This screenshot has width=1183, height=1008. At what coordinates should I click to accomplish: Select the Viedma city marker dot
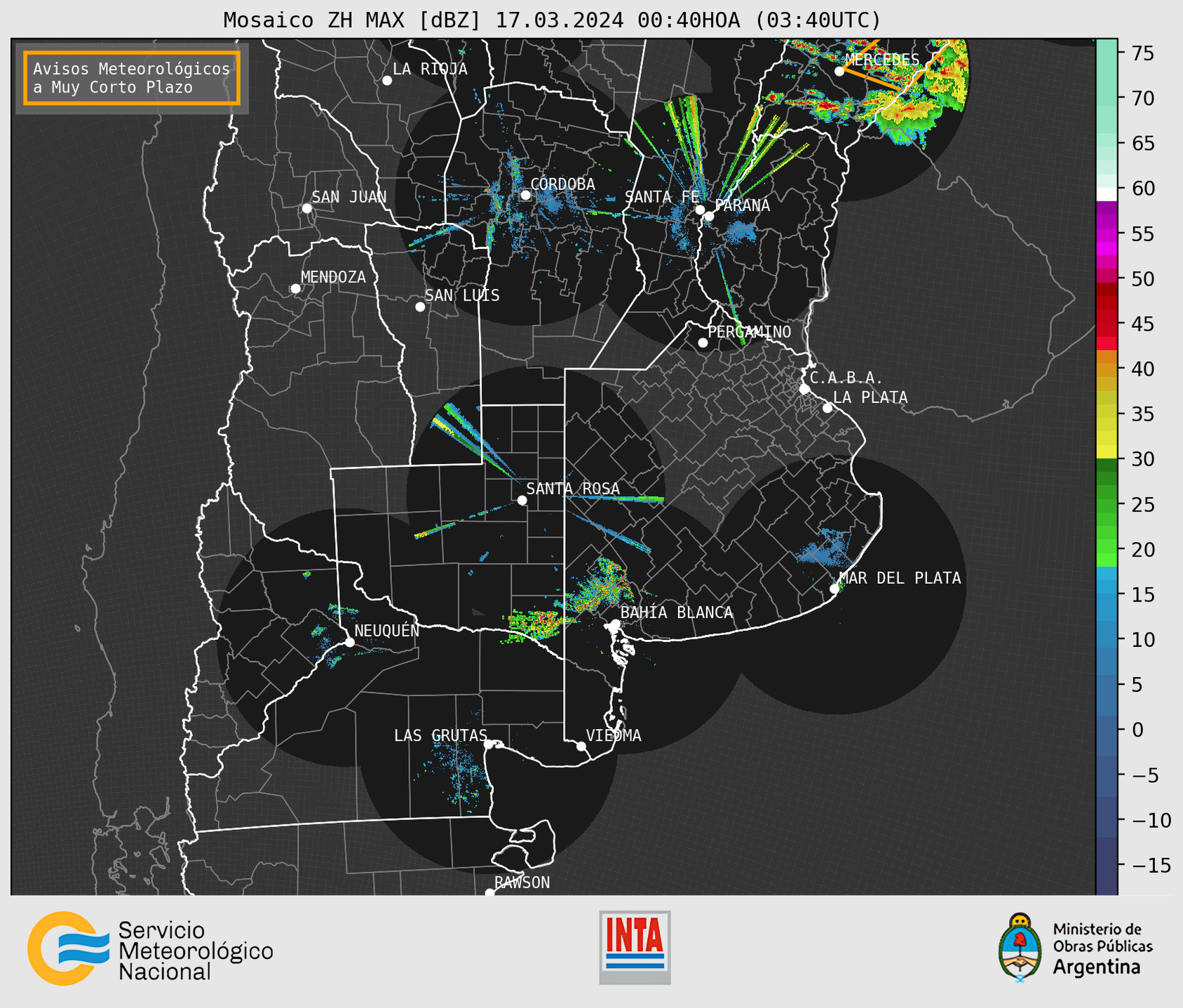(x=581, y=747)
